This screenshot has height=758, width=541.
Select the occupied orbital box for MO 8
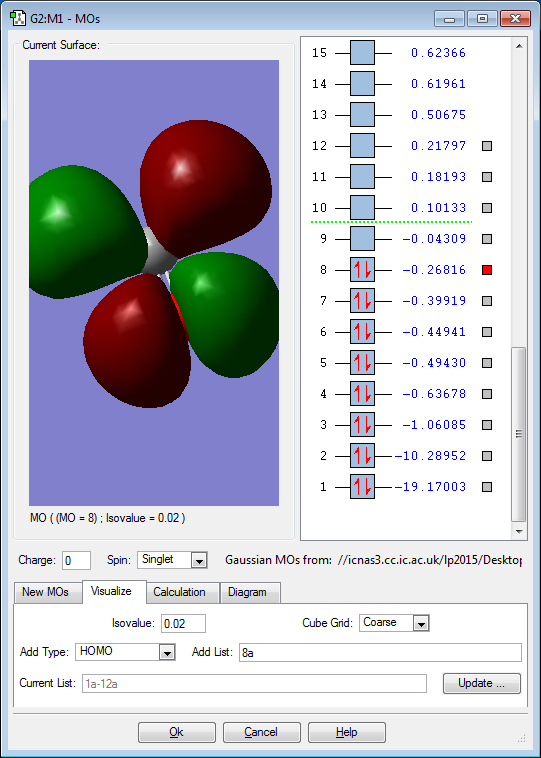point(362,270)
